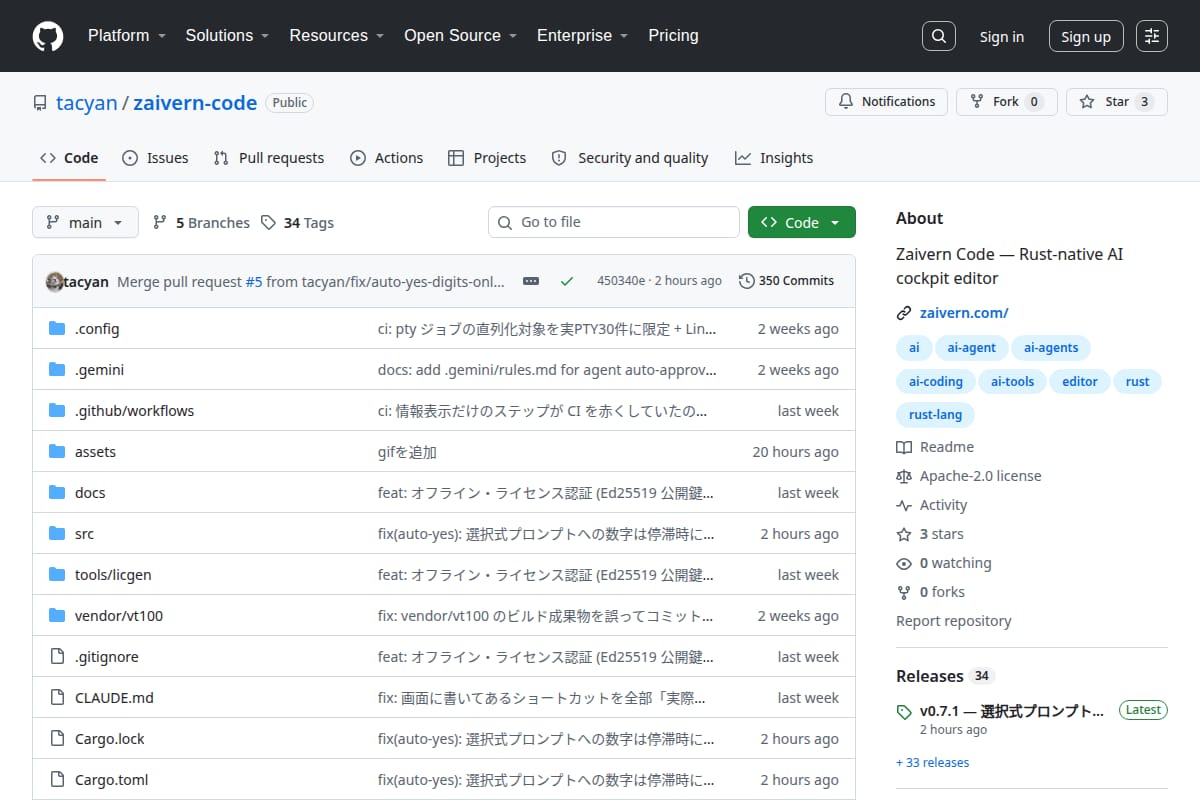Open the Activity pulse link
The image size is (1200, 800).
coord(932,505)
